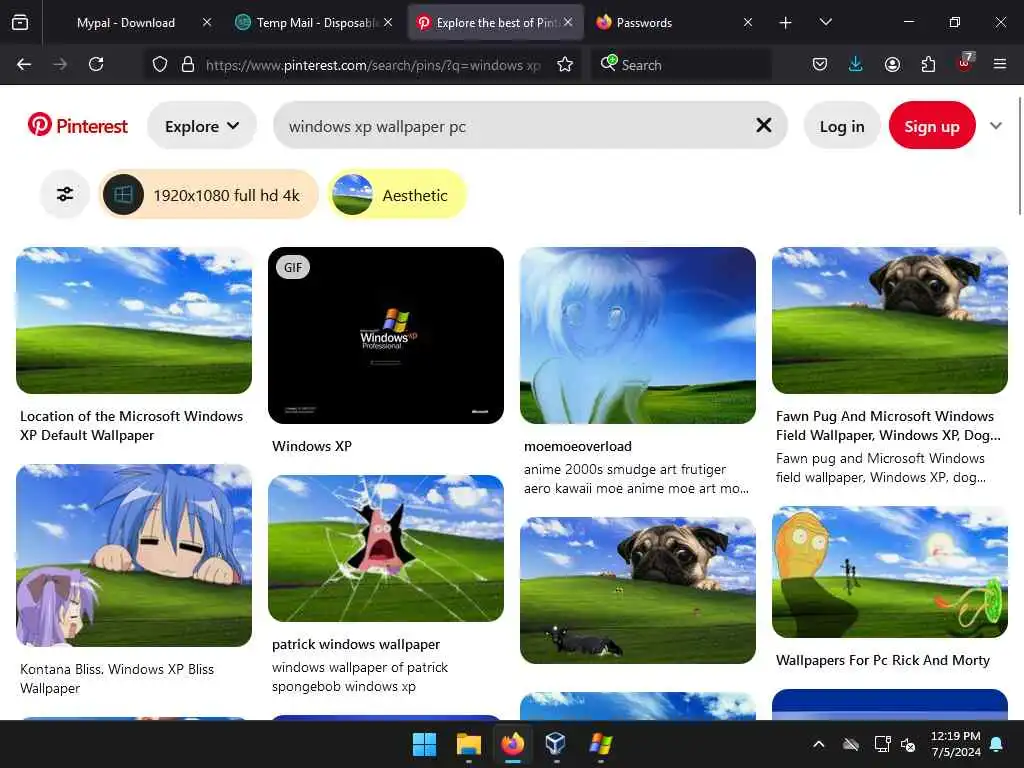Close the Passwords tab

click(x=748, y=22)
